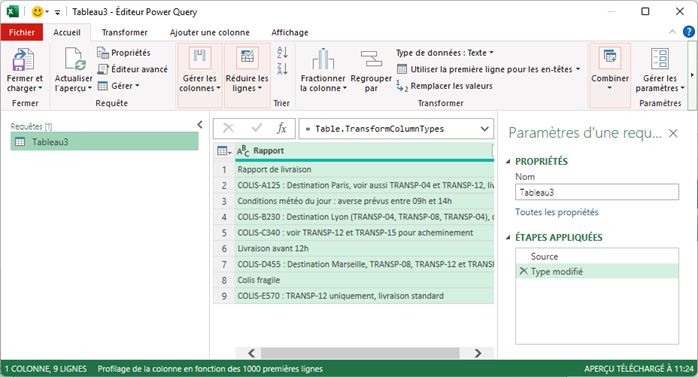Select the COLIS-D455 row cell
This screenshot has height=377, width=698.
tap(365, 264)
